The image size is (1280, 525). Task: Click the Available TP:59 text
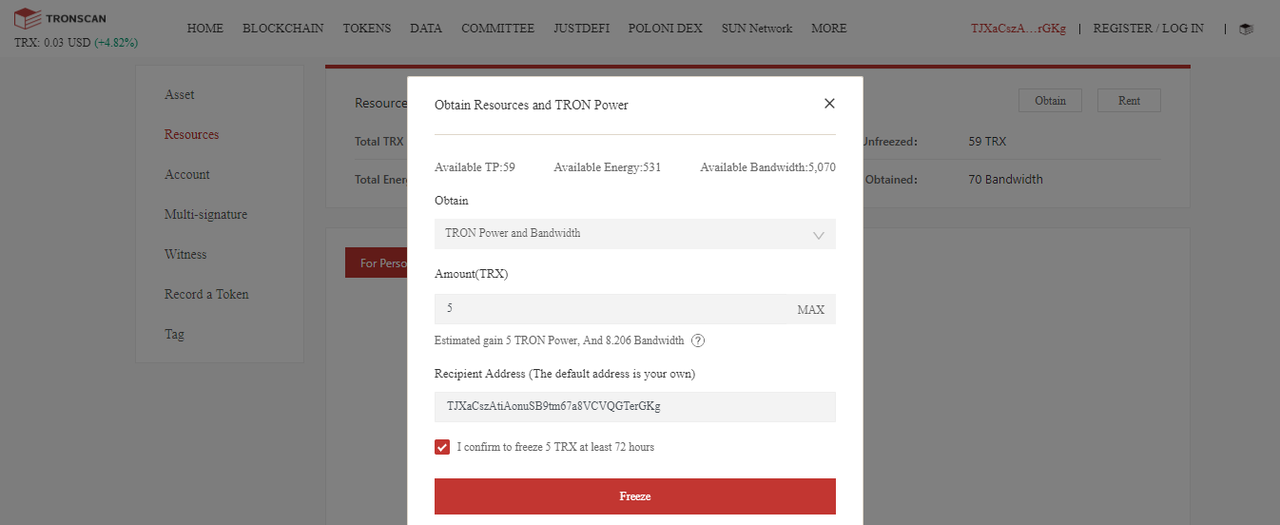coord(475,168)
